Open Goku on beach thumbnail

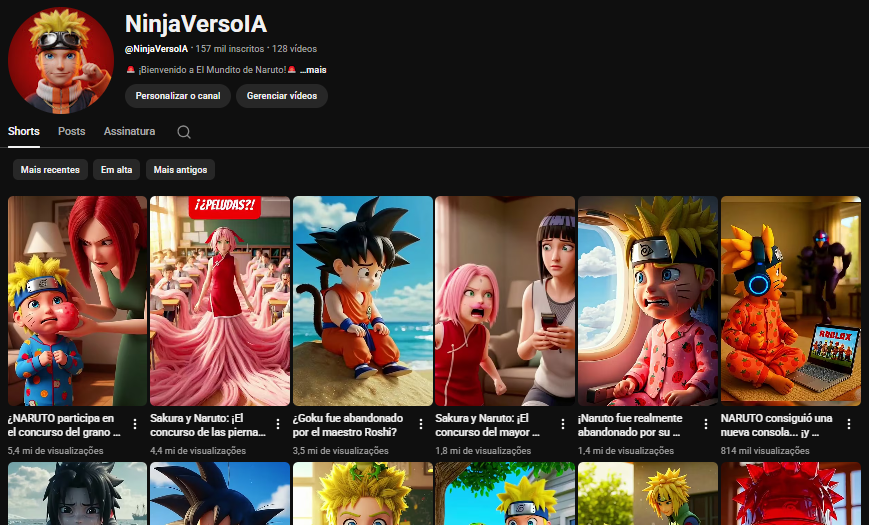tap(363, 301)
